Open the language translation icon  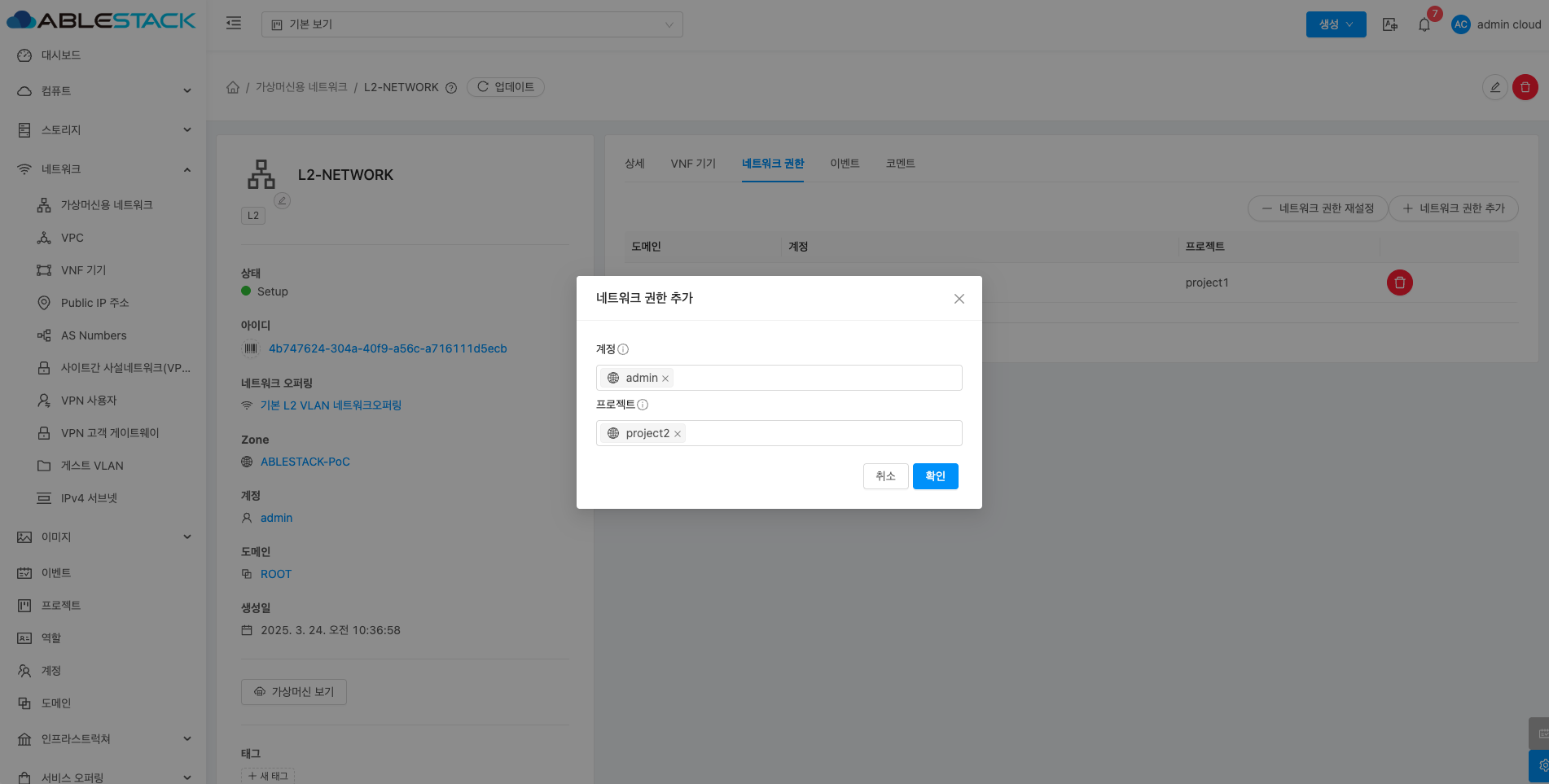pos(1390,24)
